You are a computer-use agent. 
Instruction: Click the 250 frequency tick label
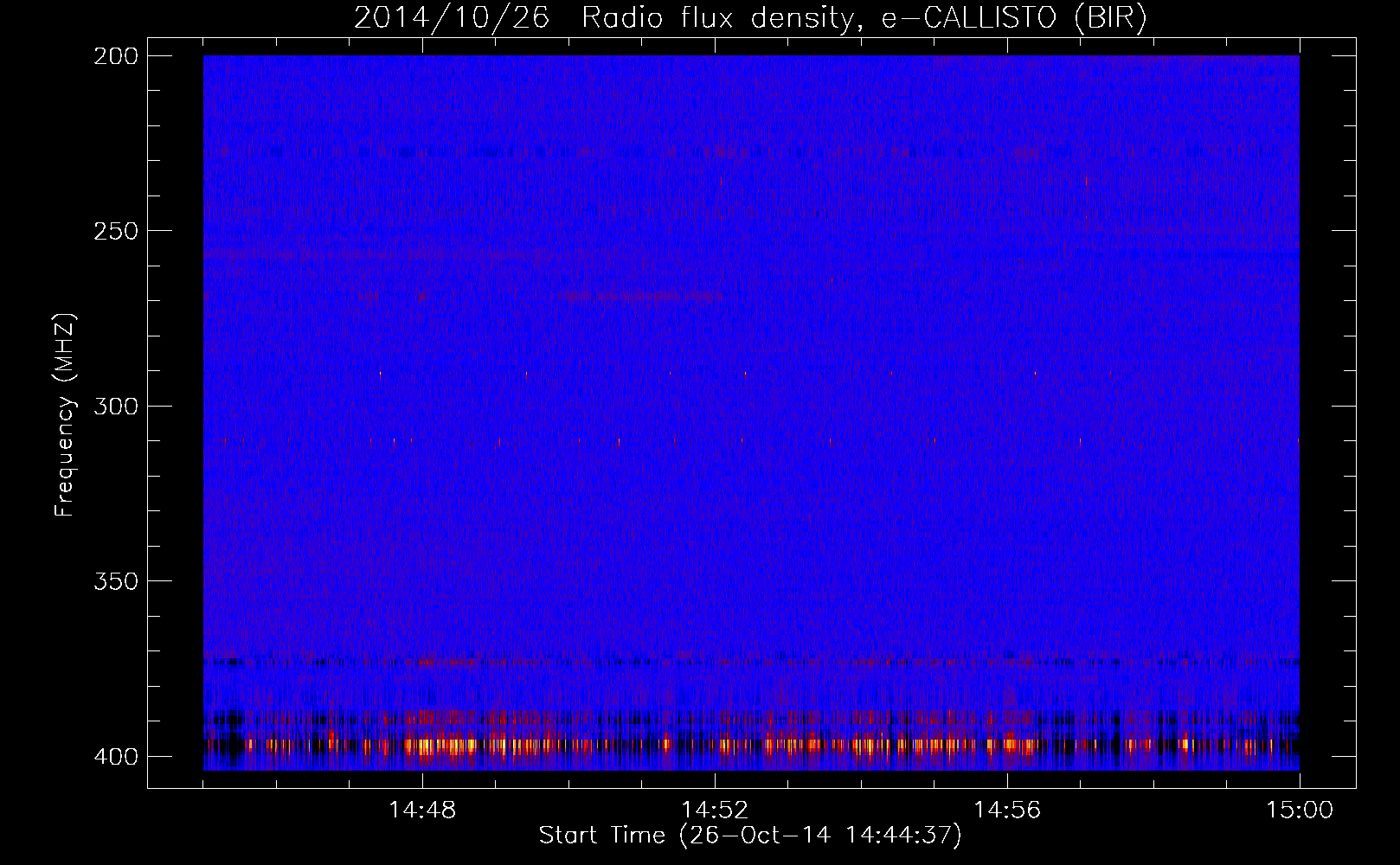[x=115, y=231]
